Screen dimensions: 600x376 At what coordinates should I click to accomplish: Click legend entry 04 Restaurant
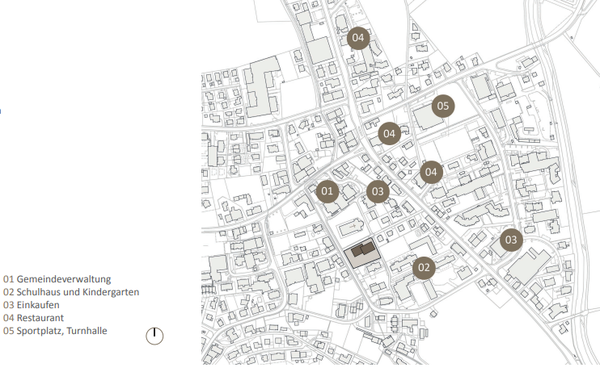pyautogui.click(x=34, y=318)
